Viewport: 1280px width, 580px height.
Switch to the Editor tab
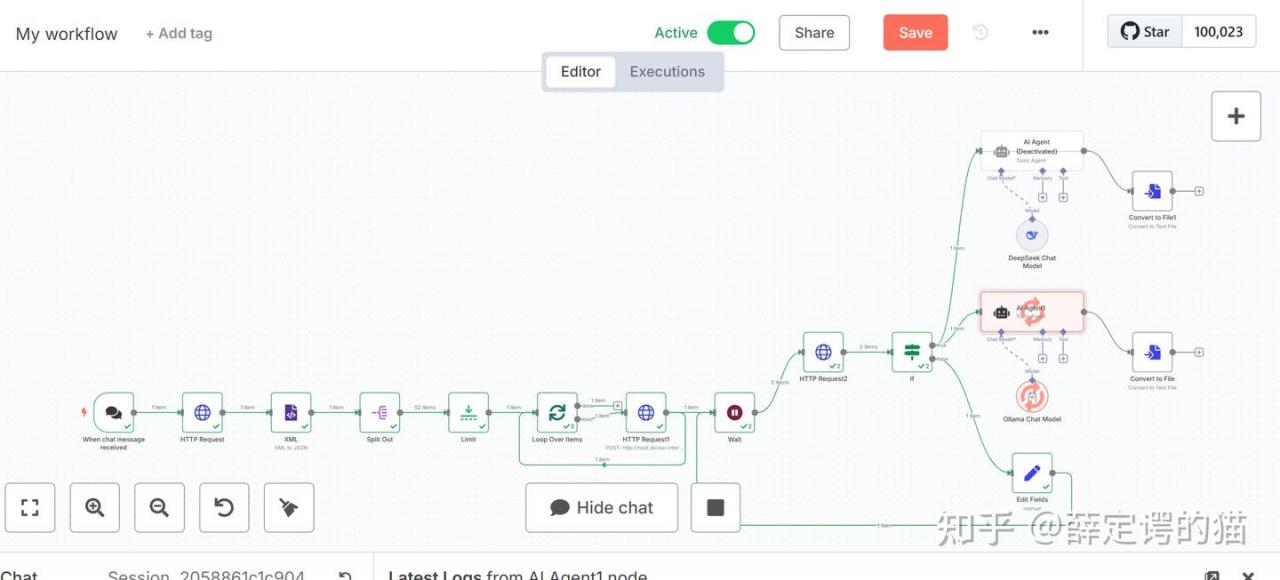tap(581, 72)
